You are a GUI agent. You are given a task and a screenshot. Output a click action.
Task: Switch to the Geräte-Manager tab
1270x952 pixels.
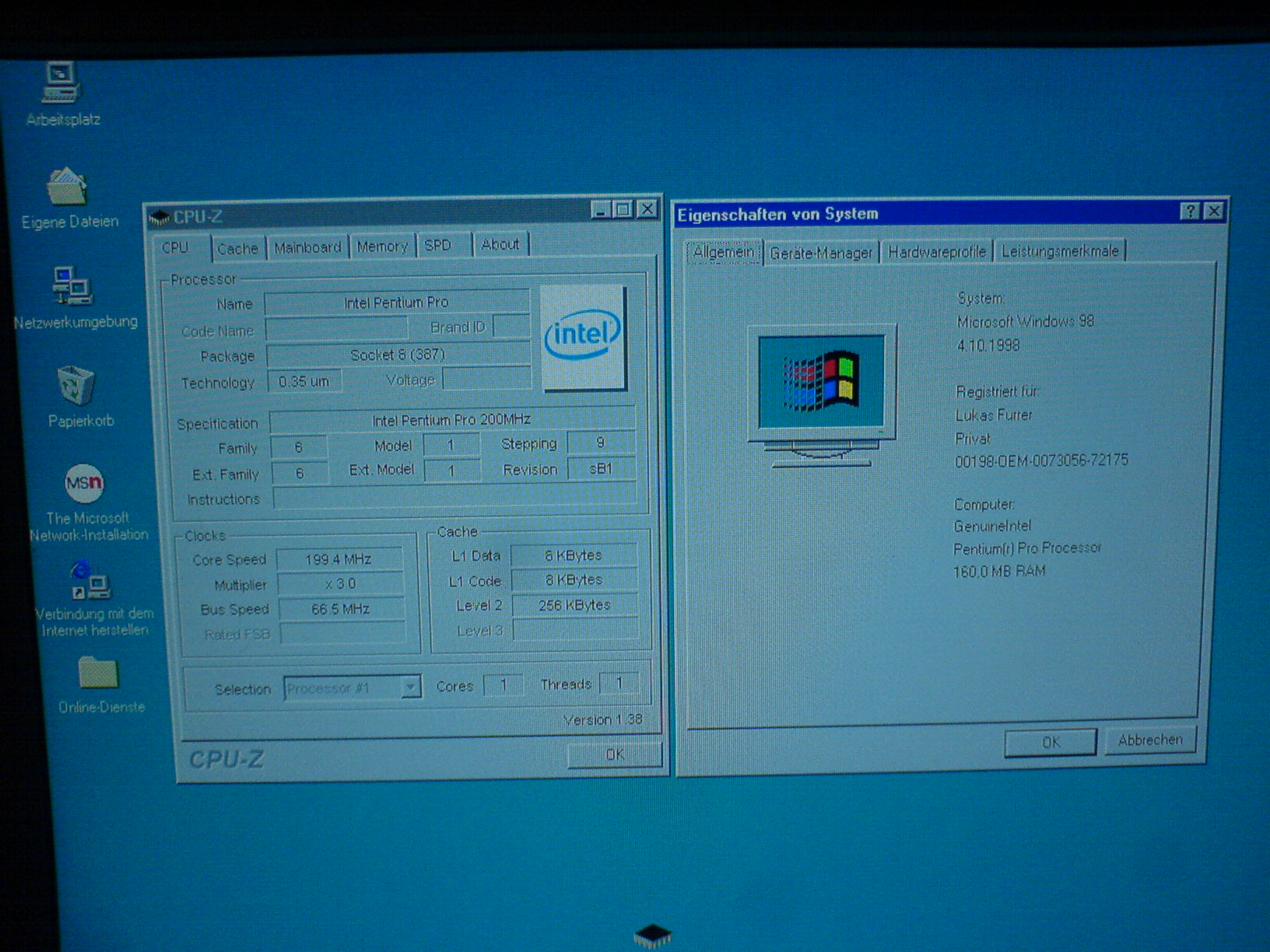pyautogui.click(x=821, y=253)
